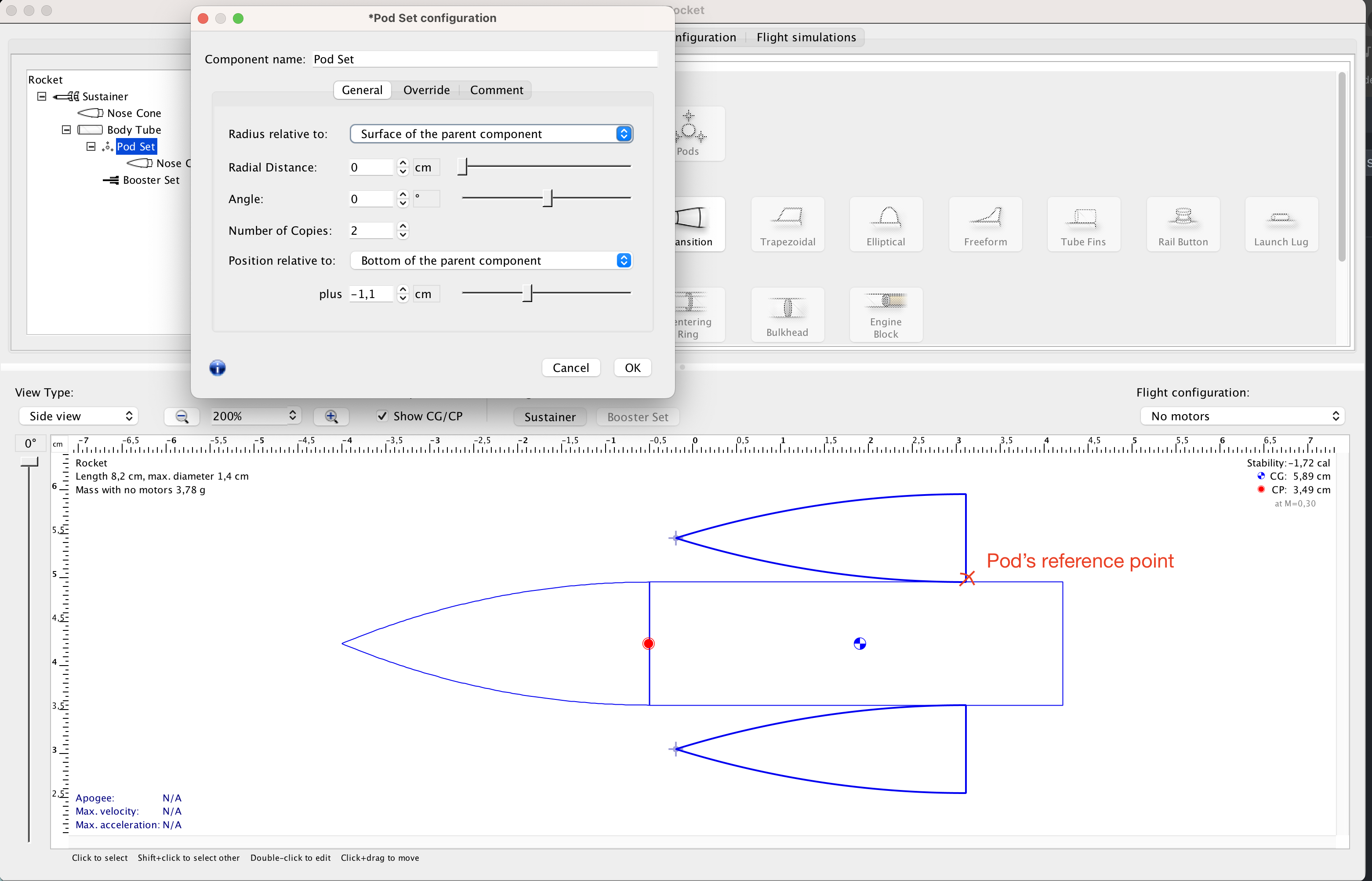This screenshot has height=881, width=1372.
Task: Add an Elliptical fin set component
Action: click(x=886, y=225)
